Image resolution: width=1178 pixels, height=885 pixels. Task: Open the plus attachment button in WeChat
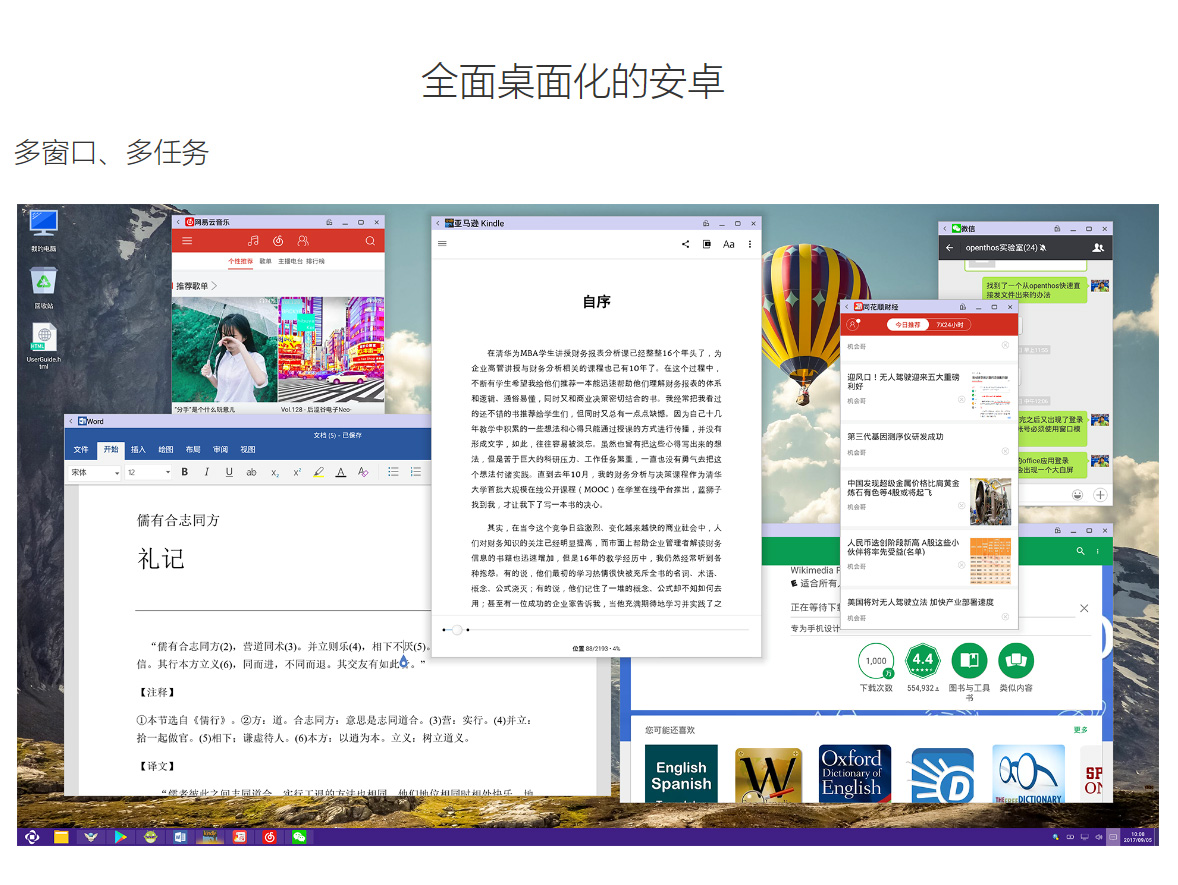pyautogui.click(x=1100, y=494)
